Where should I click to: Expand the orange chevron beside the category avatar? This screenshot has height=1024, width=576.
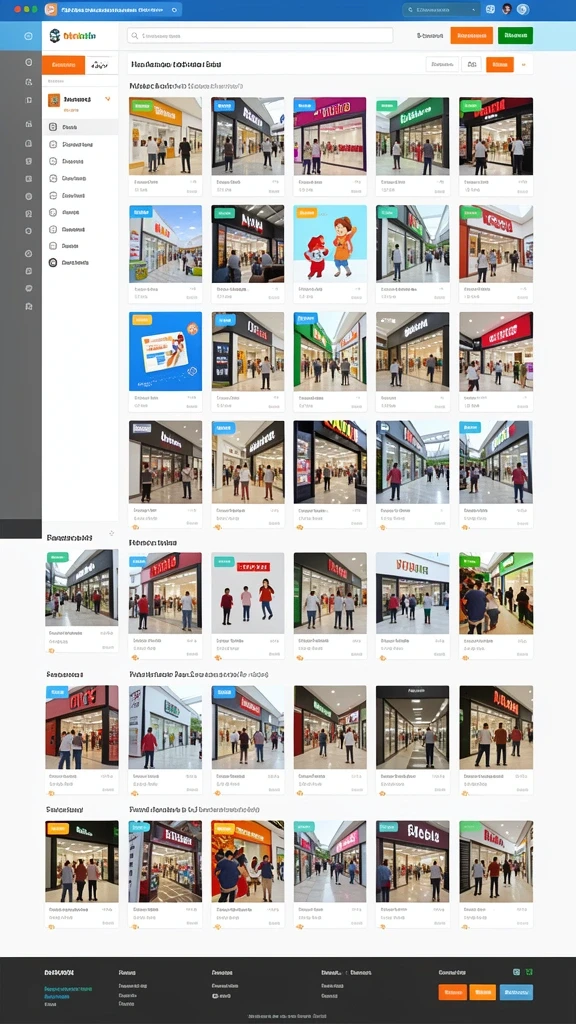pyautogui.click(x=108, y=99)
